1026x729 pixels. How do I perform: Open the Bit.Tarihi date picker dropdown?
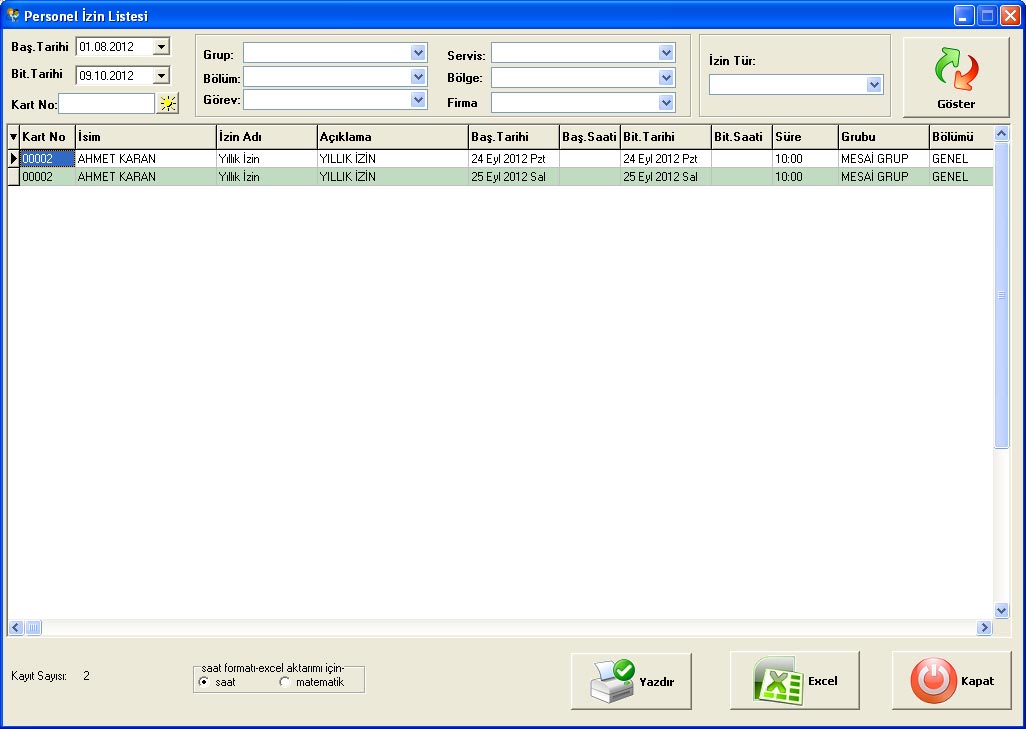(x=161, y=74)
